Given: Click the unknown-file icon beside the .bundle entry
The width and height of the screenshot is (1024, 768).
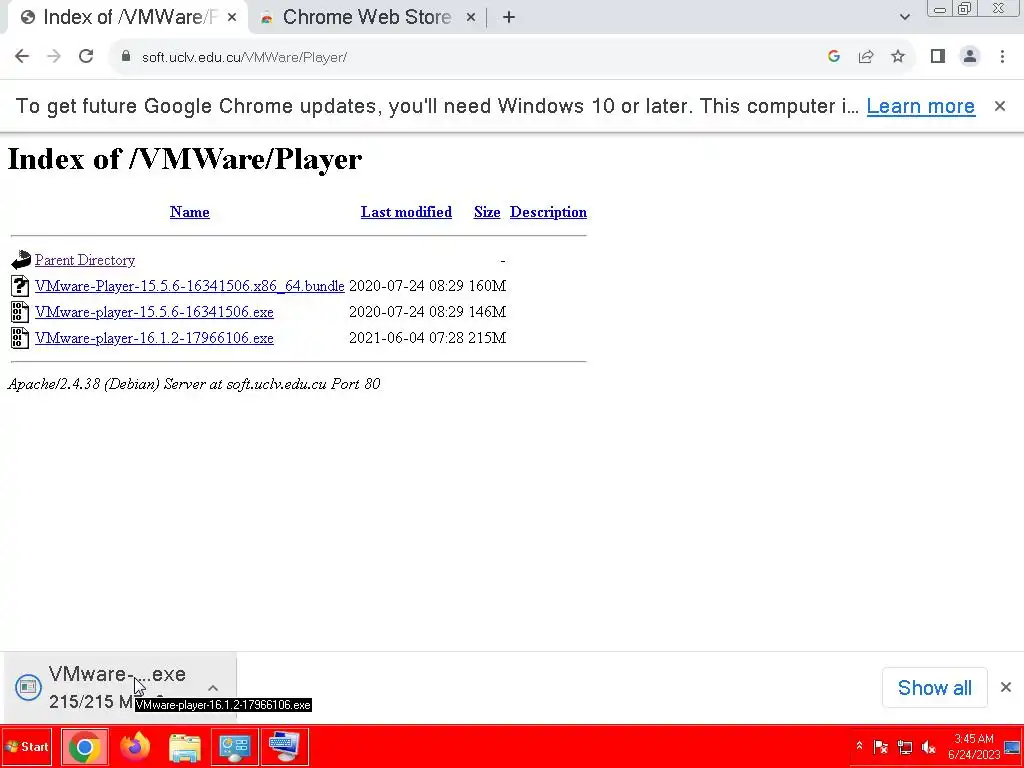Looking at the screenshot, I should (20, 285).
